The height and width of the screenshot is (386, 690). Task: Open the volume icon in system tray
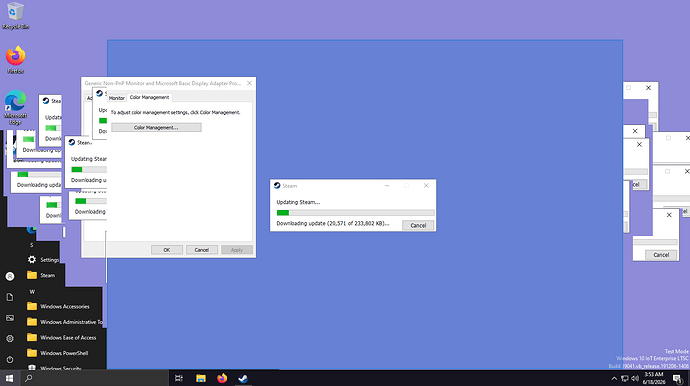click(x=635, y=379)
